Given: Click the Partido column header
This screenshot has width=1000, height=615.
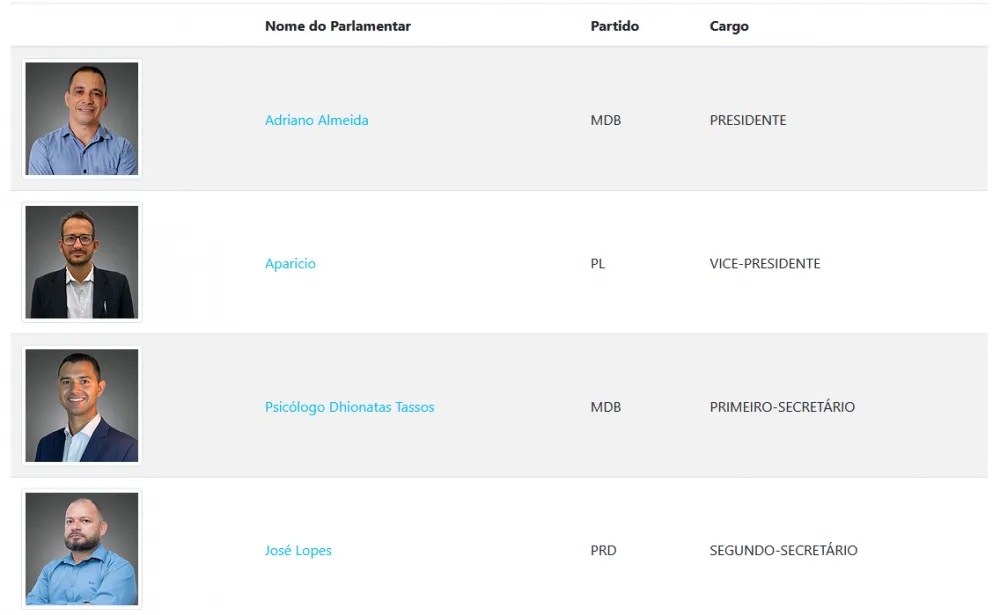Looking at the screenshot, I should click(614, 26).
